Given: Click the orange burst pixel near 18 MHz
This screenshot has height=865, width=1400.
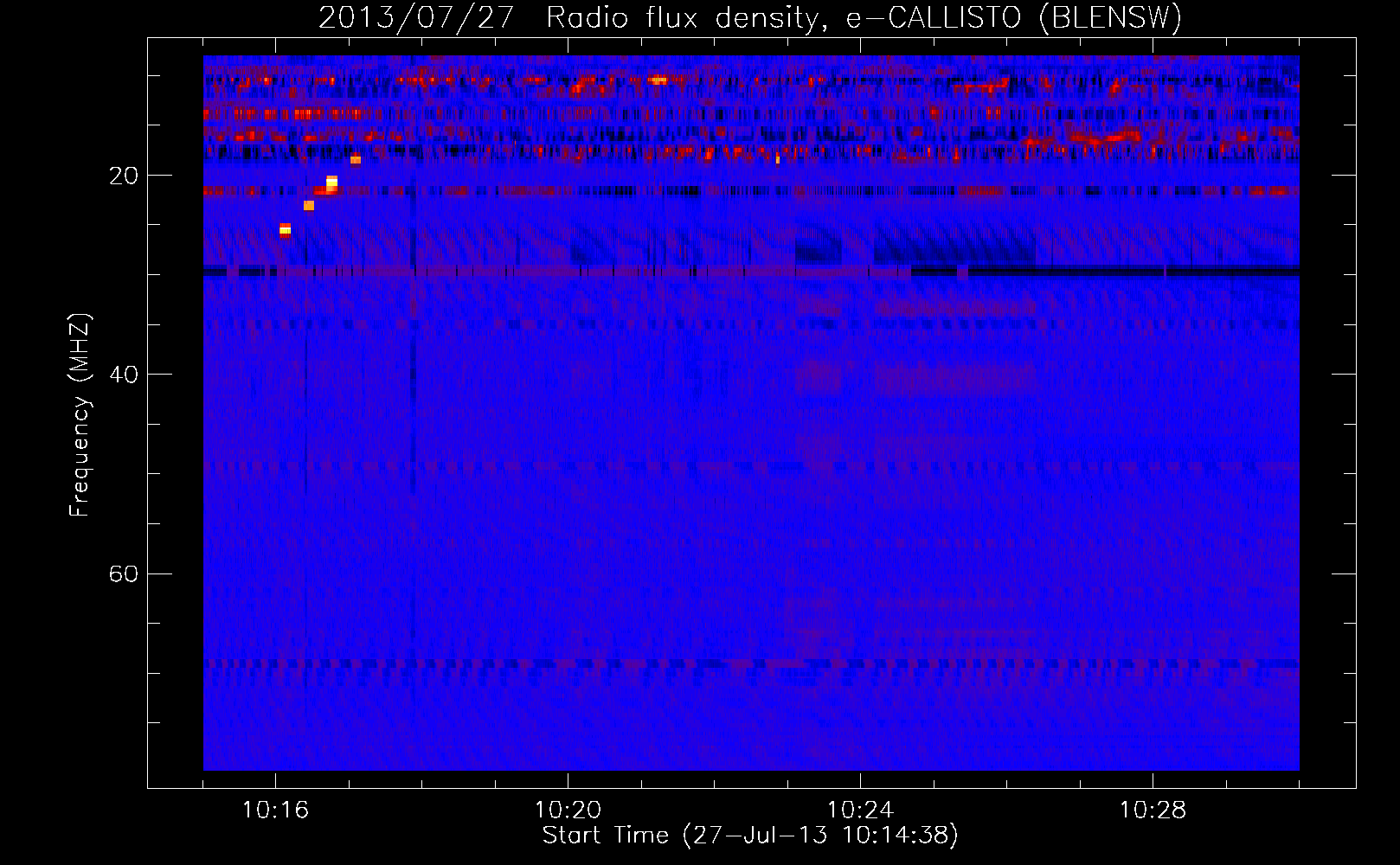Looking at the screenshot, I should [356, 159].
